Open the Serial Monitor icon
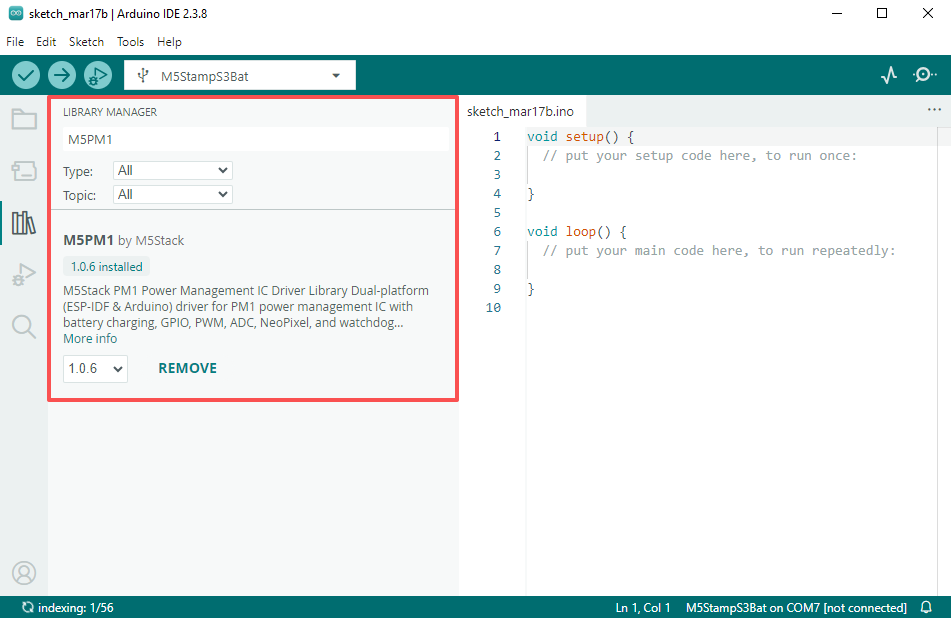 tap(926, 75)
